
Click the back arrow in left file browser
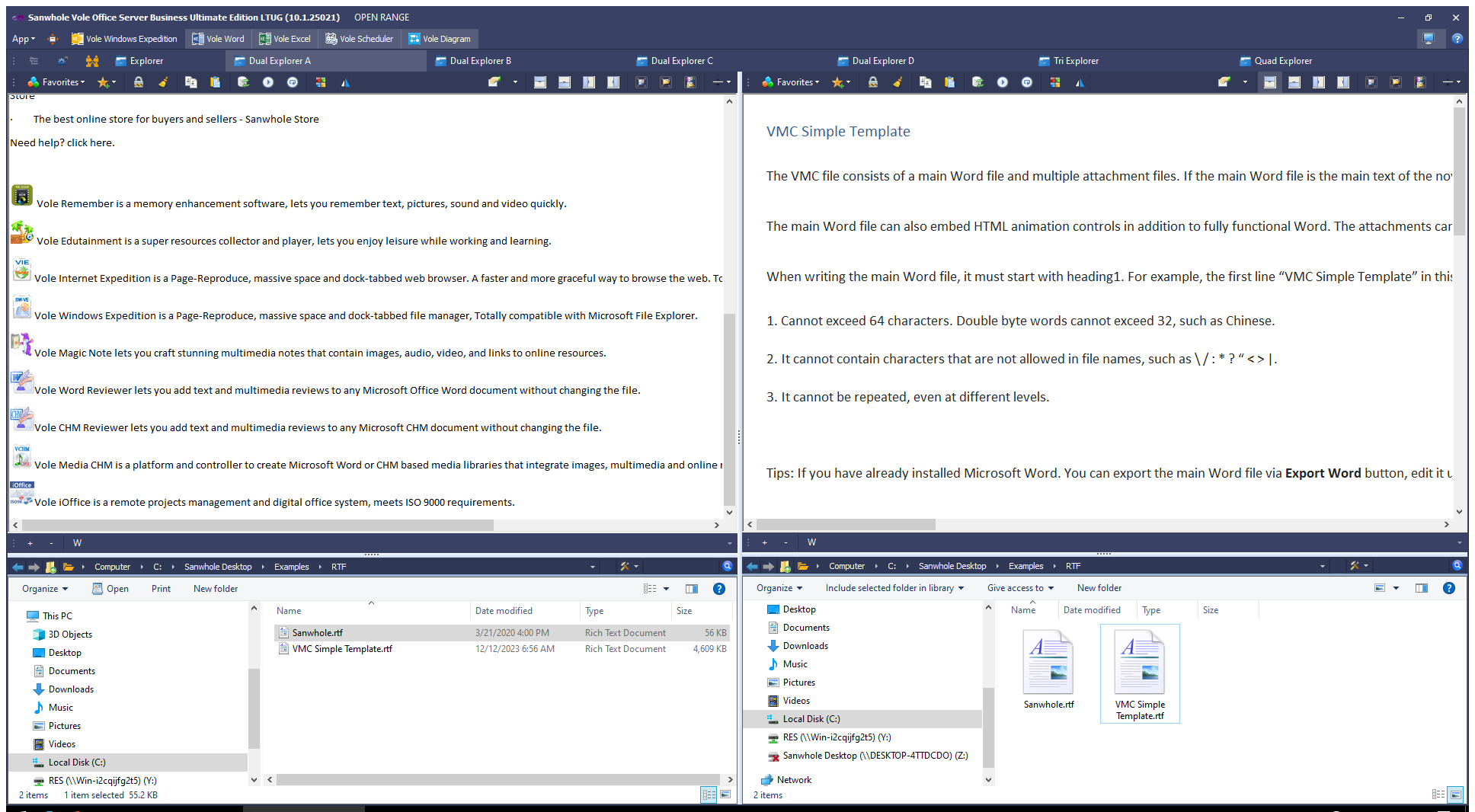(x=18, y=567)
